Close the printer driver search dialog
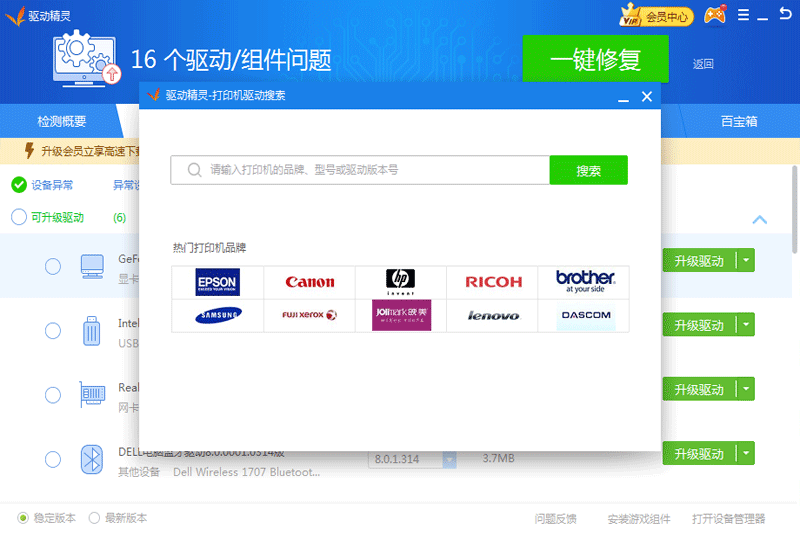 click(647, 96)
